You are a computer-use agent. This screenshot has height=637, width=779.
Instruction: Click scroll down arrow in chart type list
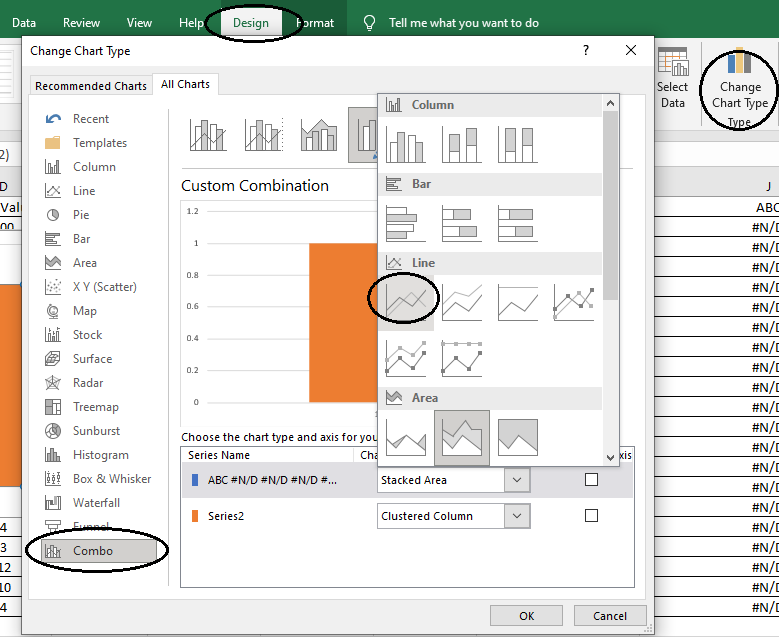tap(611, 457)
